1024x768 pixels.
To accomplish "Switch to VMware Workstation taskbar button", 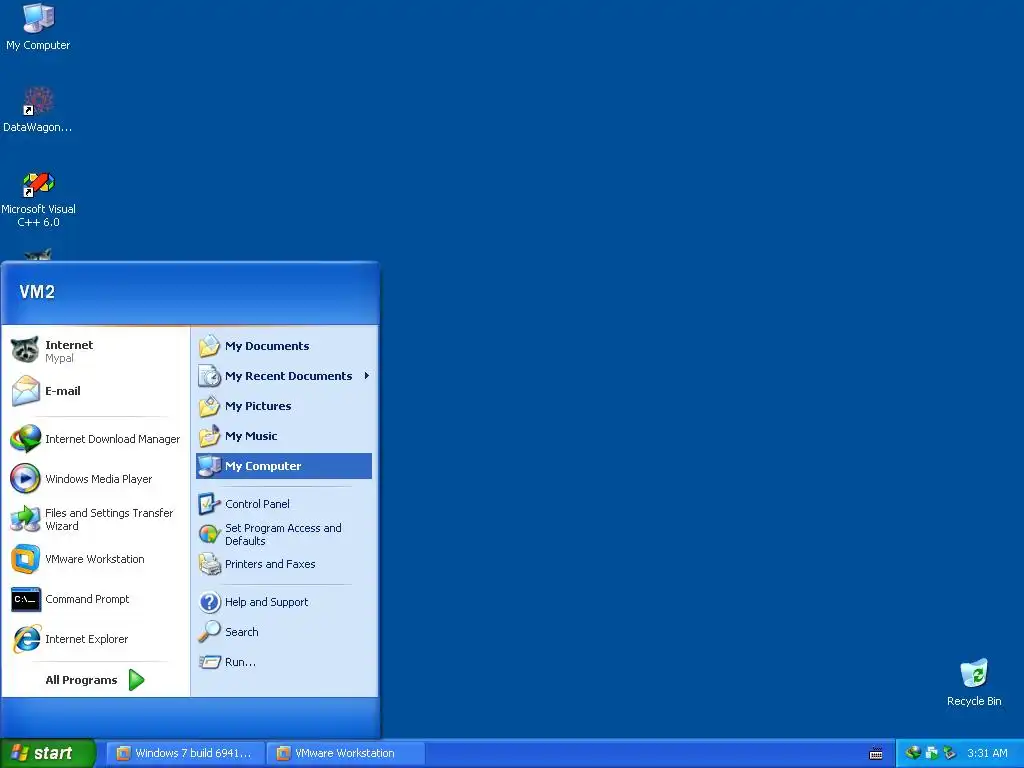I will [x=345, y=753].
